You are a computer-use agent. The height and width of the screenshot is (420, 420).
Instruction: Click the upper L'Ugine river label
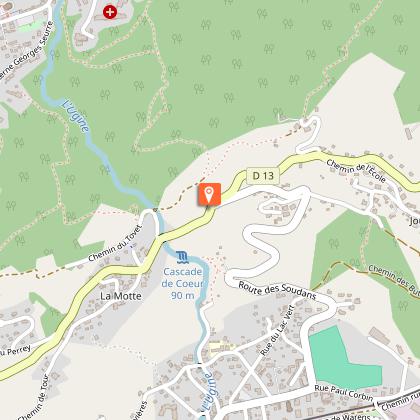pos(76,116)
